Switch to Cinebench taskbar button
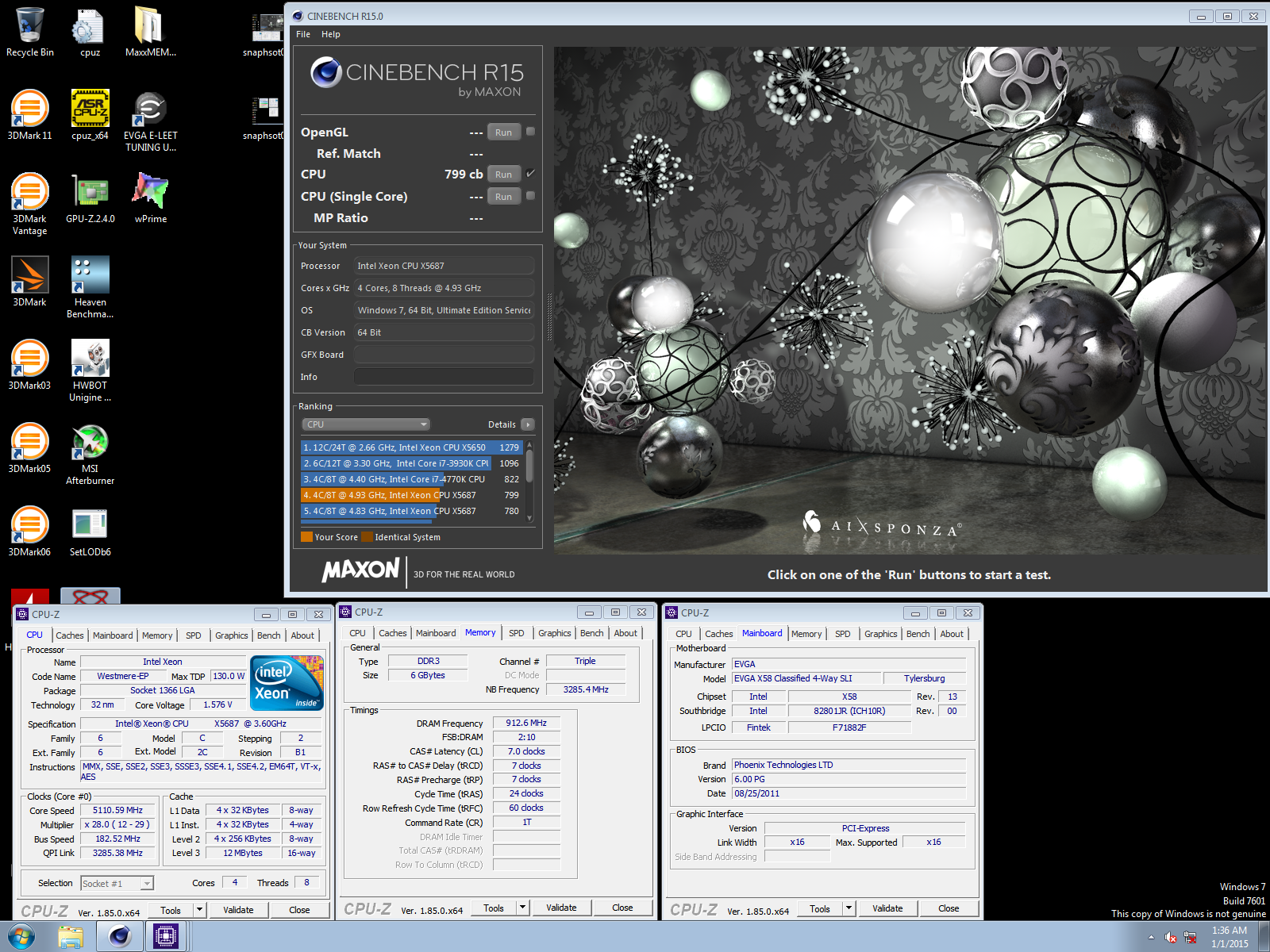The height and width of the screenshot is (952, 1270). point(119,937)
